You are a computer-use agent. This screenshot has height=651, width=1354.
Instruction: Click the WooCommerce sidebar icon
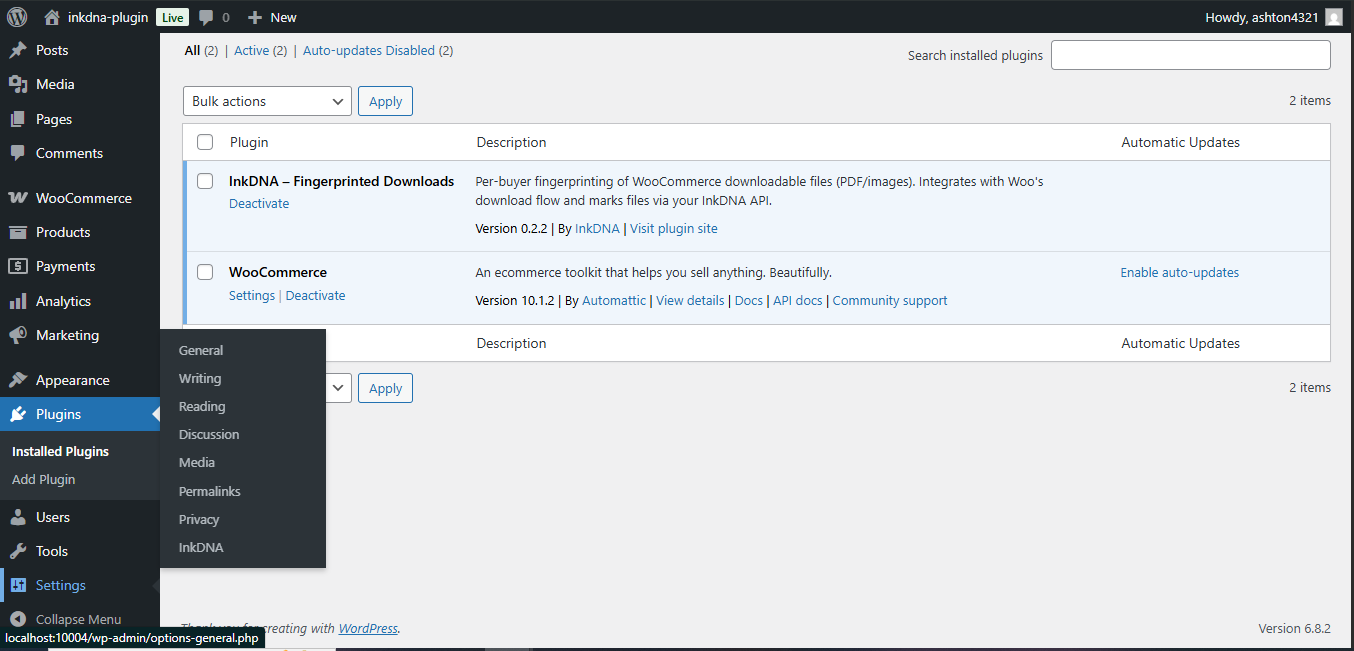coord(17,198)
